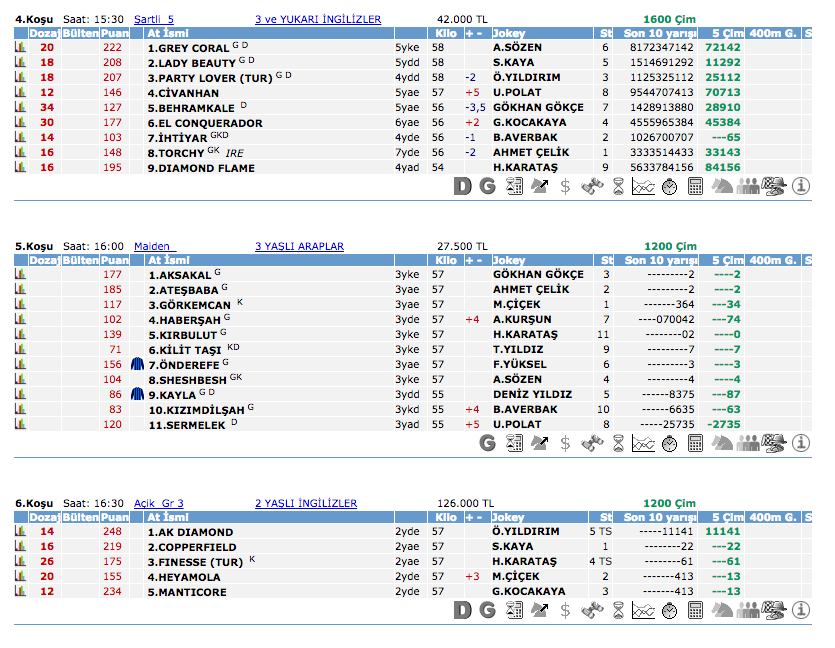Click the dollar sign icon under race 5
The height and width of the screenshot is (648, 835).
pyautogui.click(x=565, y=442)
